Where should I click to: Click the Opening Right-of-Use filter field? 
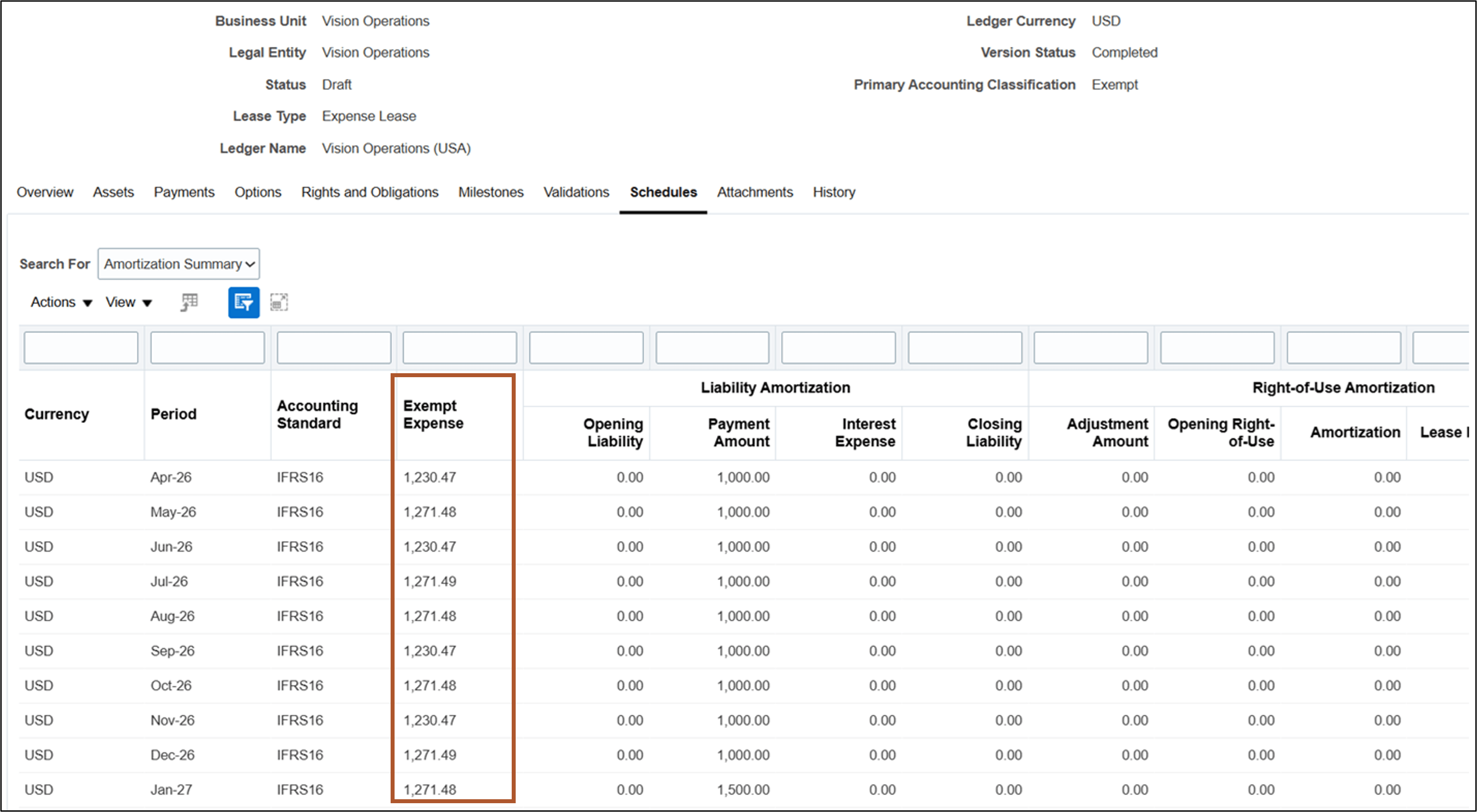(x=1217, y=347)
